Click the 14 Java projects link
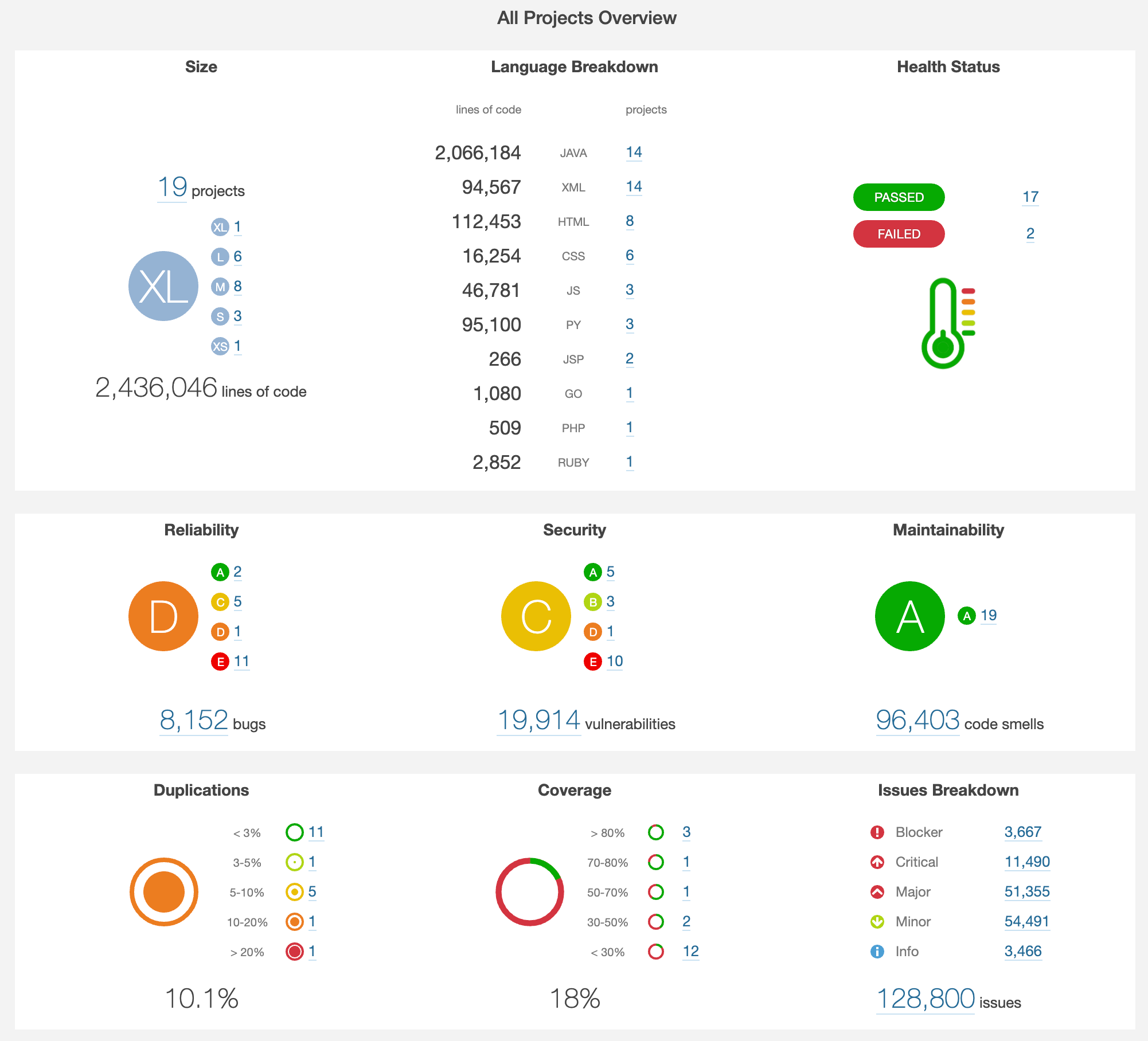Viewport: 1148px width, 1041px height. click(634, 152)
